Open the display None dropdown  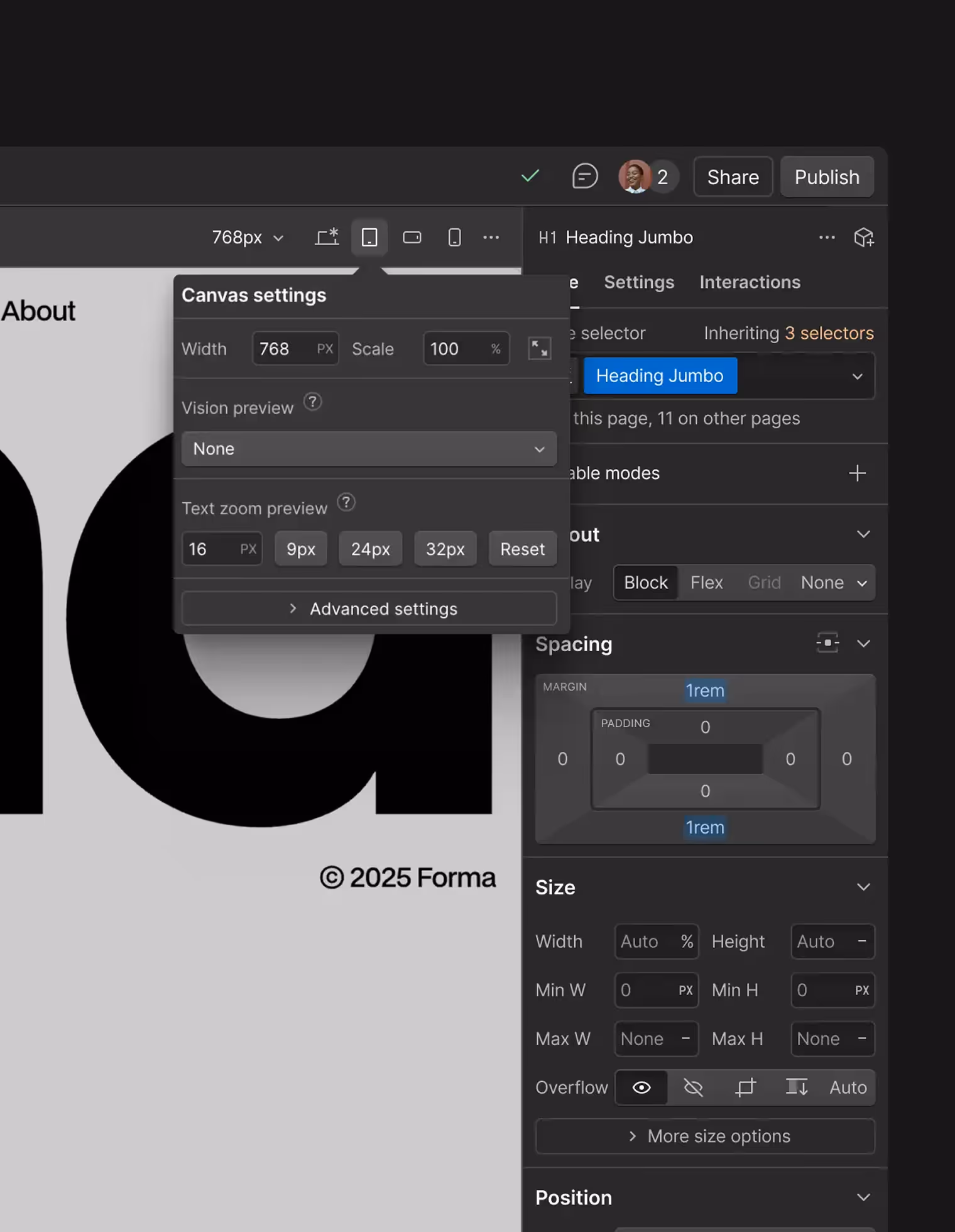point(834,583)
